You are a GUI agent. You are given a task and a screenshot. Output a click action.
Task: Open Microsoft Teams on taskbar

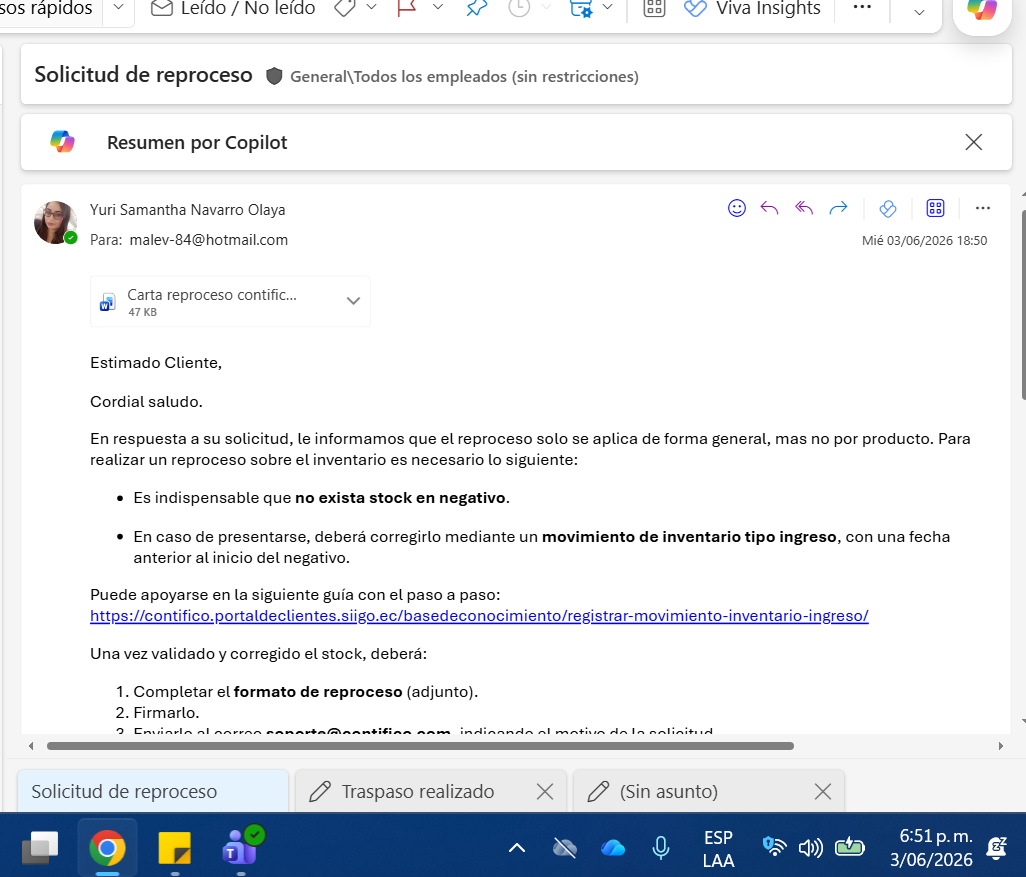241,846
